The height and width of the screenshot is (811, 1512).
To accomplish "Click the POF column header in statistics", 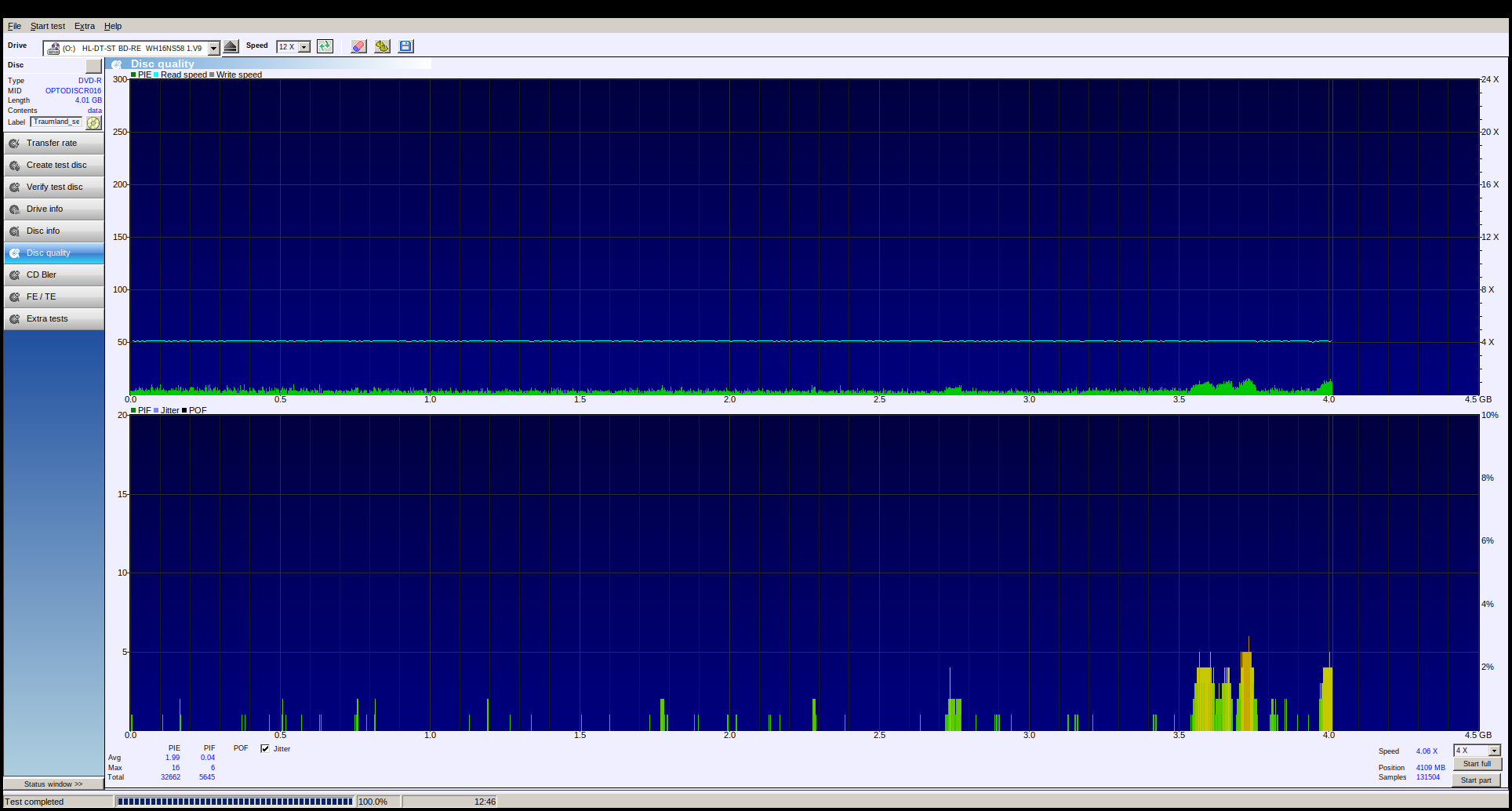I will click(x=241, y=748).
